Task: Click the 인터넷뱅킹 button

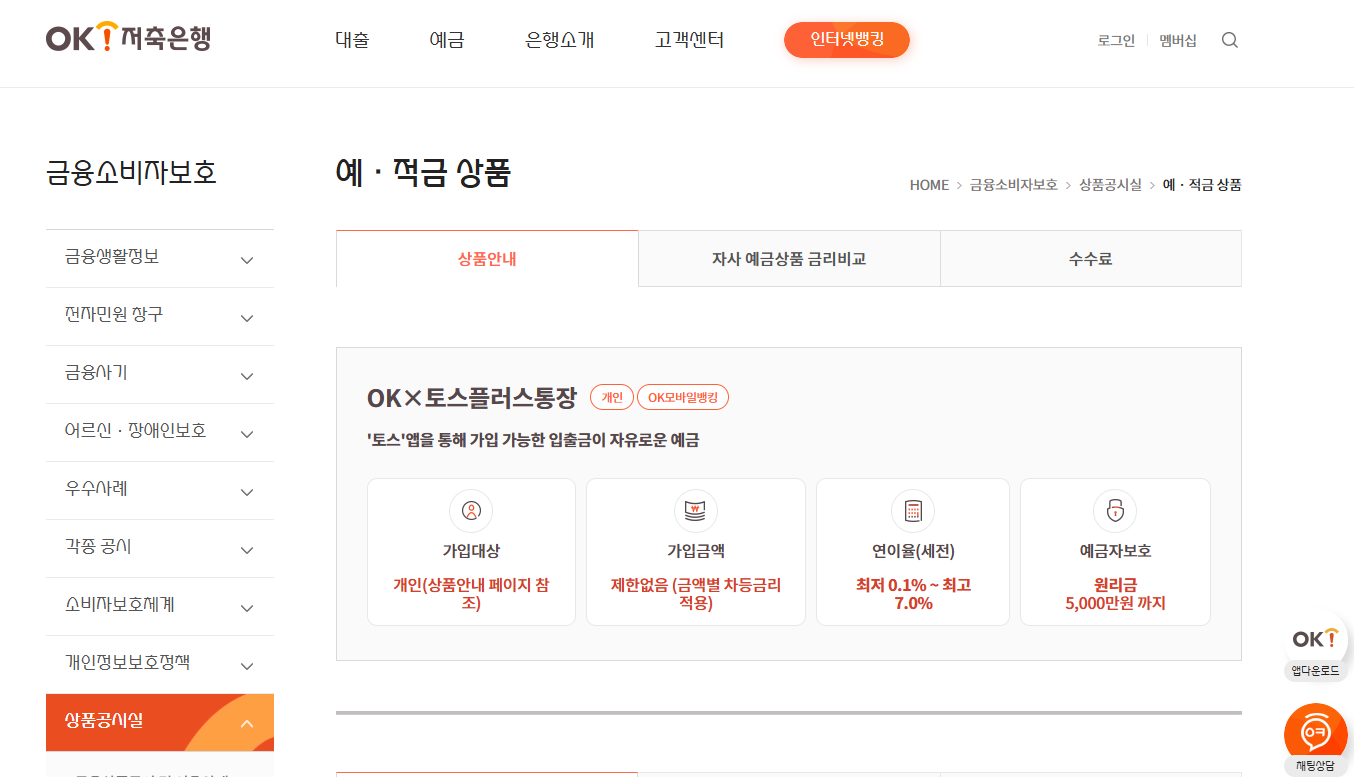Action: (846, 40)
